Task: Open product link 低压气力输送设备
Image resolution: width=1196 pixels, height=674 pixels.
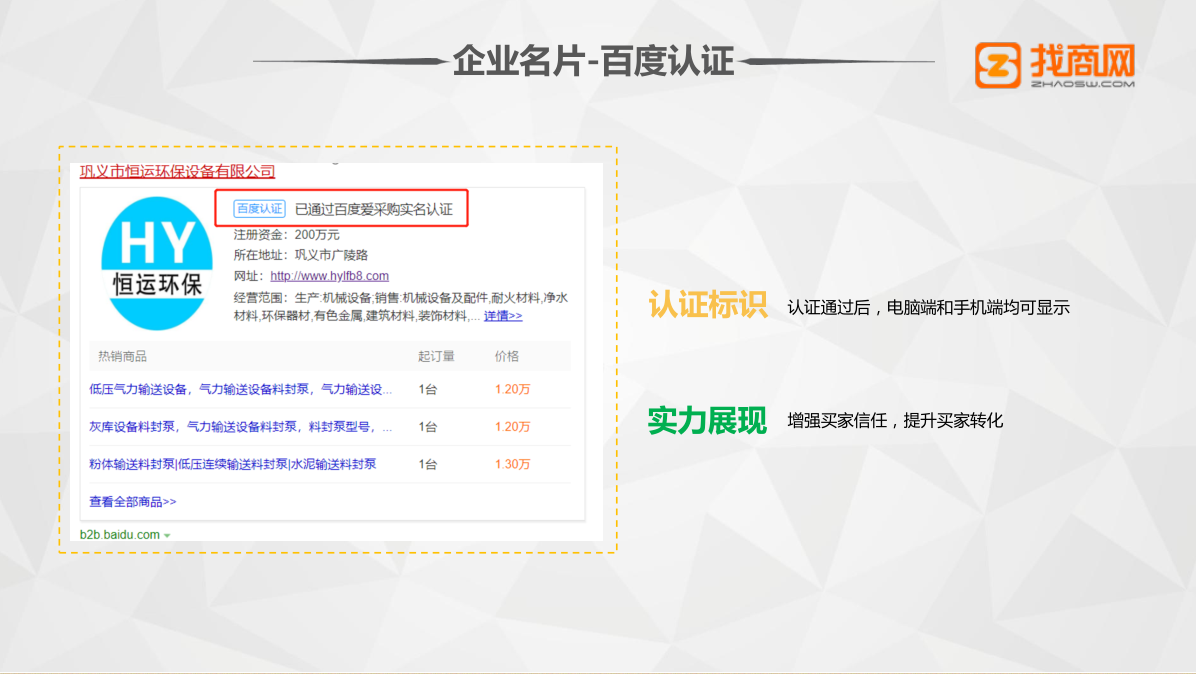Action: point(139,388)
